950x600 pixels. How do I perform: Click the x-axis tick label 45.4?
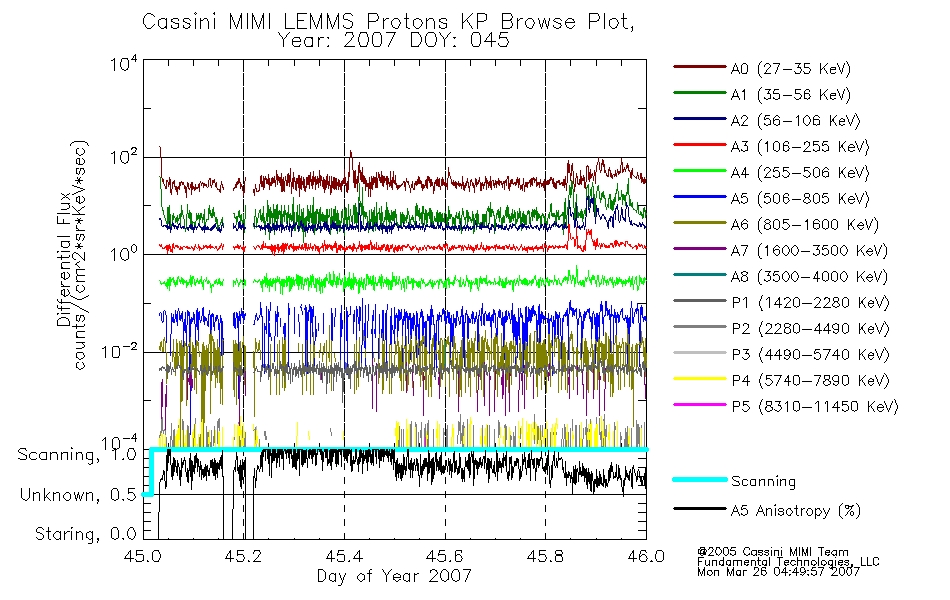(x=344, y=556)
